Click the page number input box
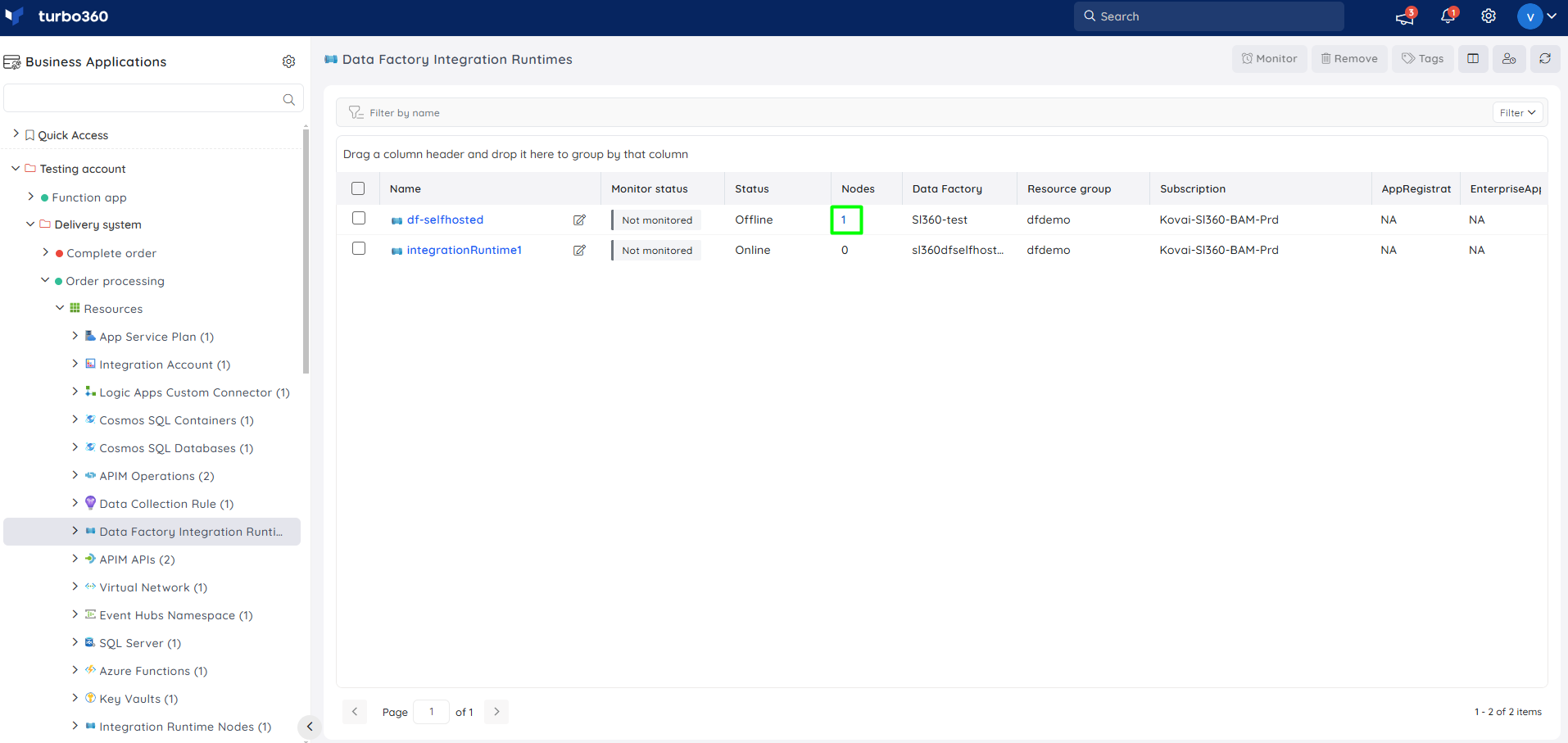Screen dimensions: 1568x743 (x=432, y=712)
